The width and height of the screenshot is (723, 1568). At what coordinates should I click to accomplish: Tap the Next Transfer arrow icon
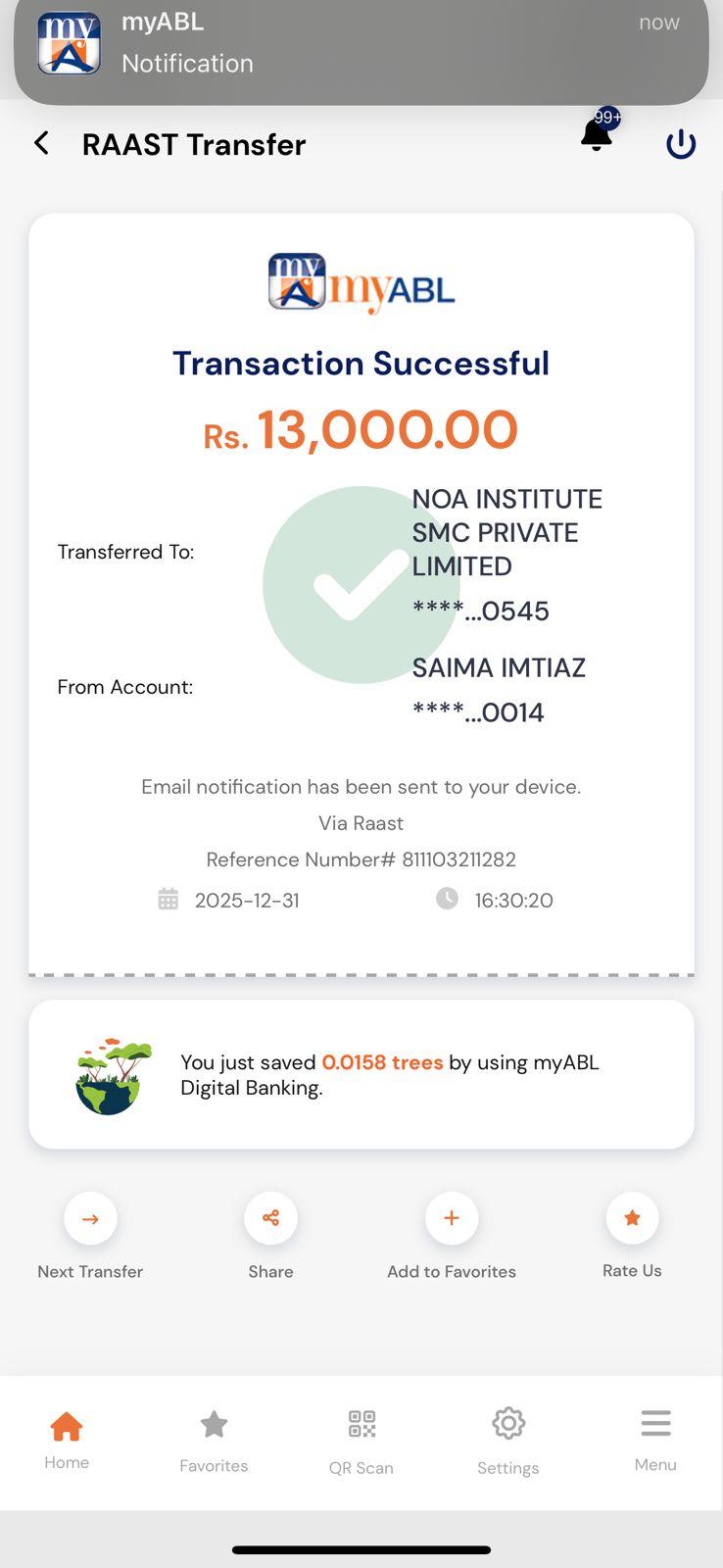click(90, 1218)
